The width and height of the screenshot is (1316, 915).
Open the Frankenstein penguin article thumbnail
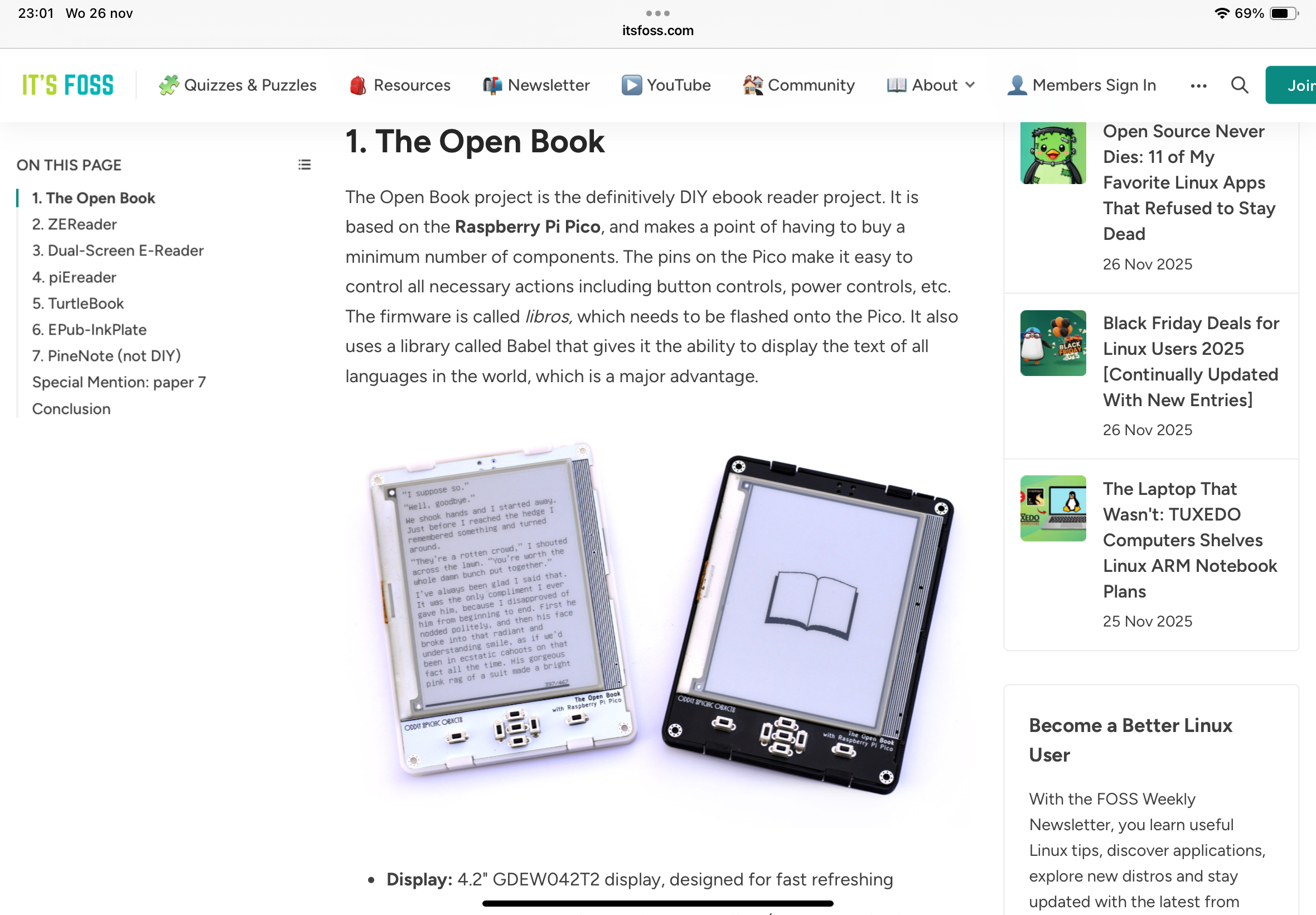[x=1052, y=152]
